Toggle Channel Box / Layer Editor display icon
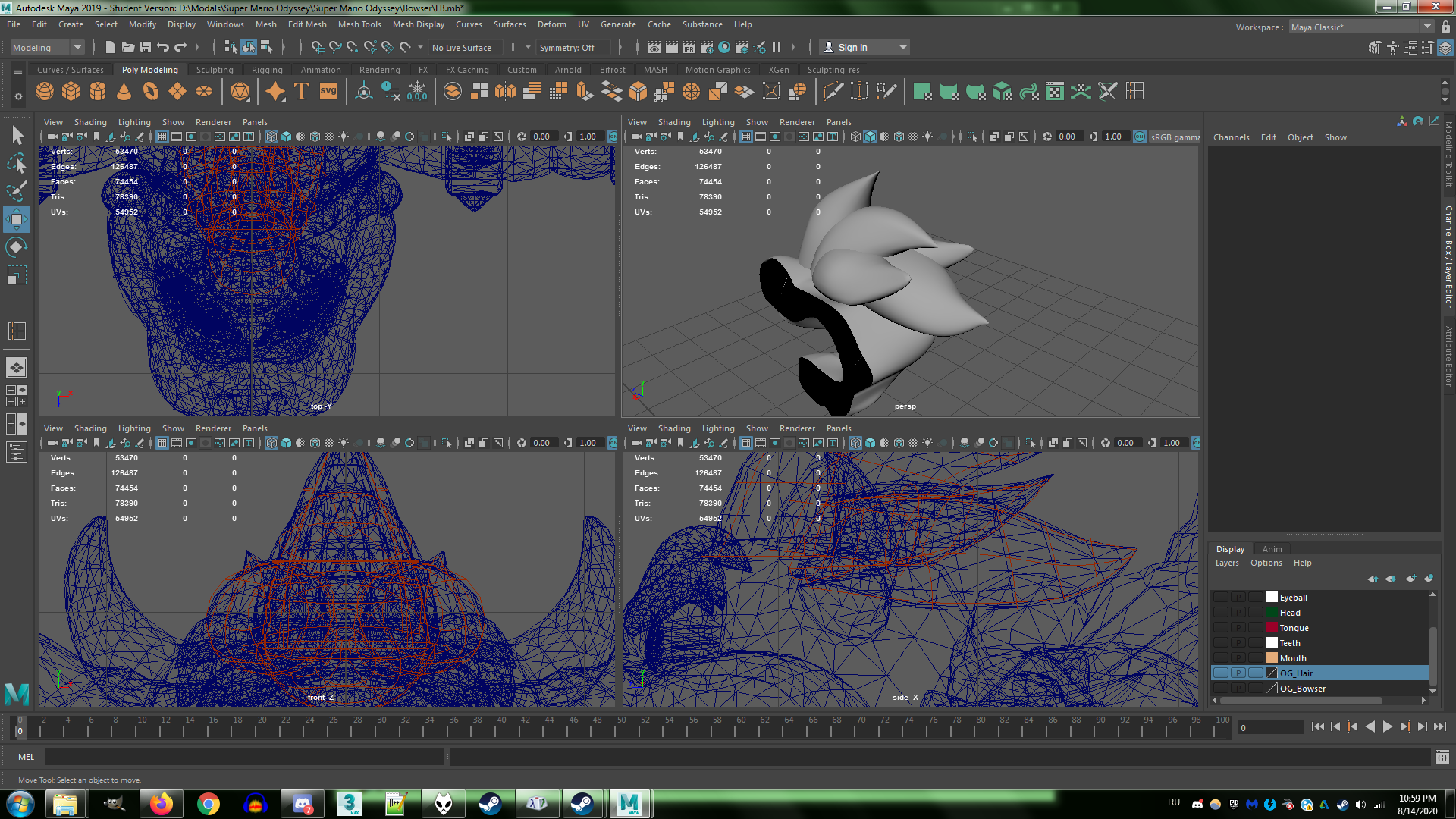Screen dimensions: 1456x819 1445,47
